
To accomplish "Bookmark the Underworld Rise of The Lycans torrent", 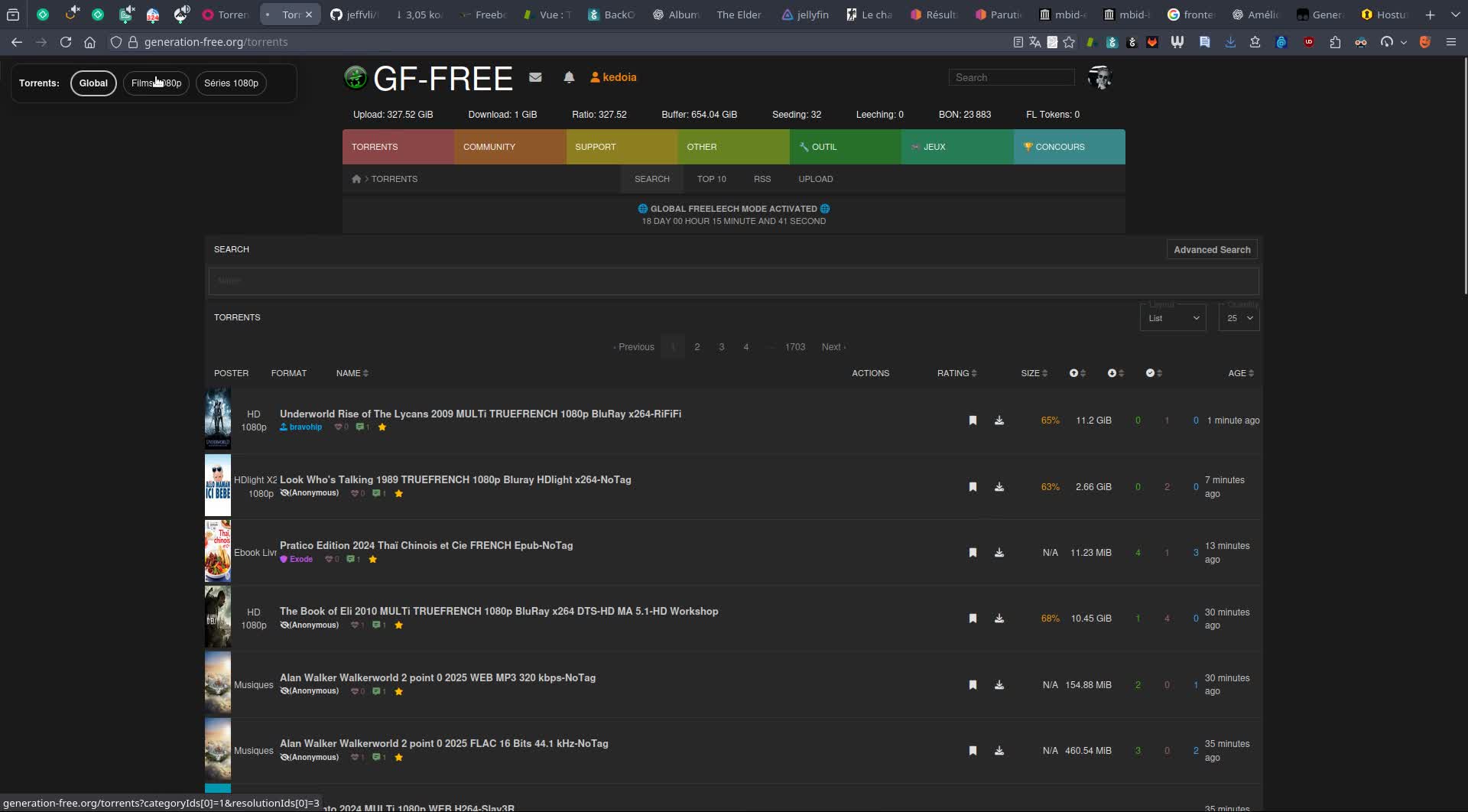I will [x=973, y=421].
